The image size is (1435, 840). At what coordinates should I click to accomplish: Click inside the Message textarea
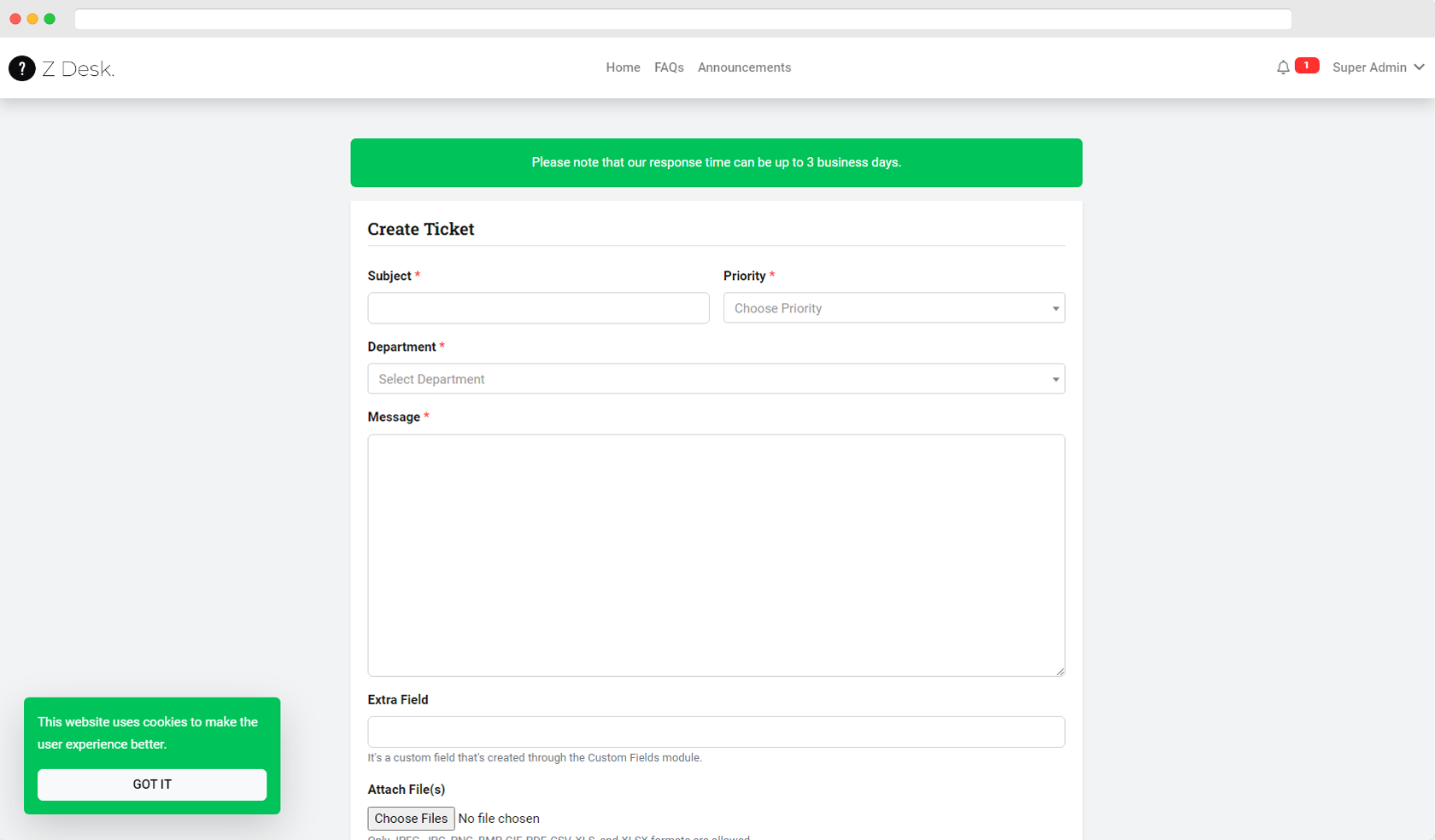(716, 555)
